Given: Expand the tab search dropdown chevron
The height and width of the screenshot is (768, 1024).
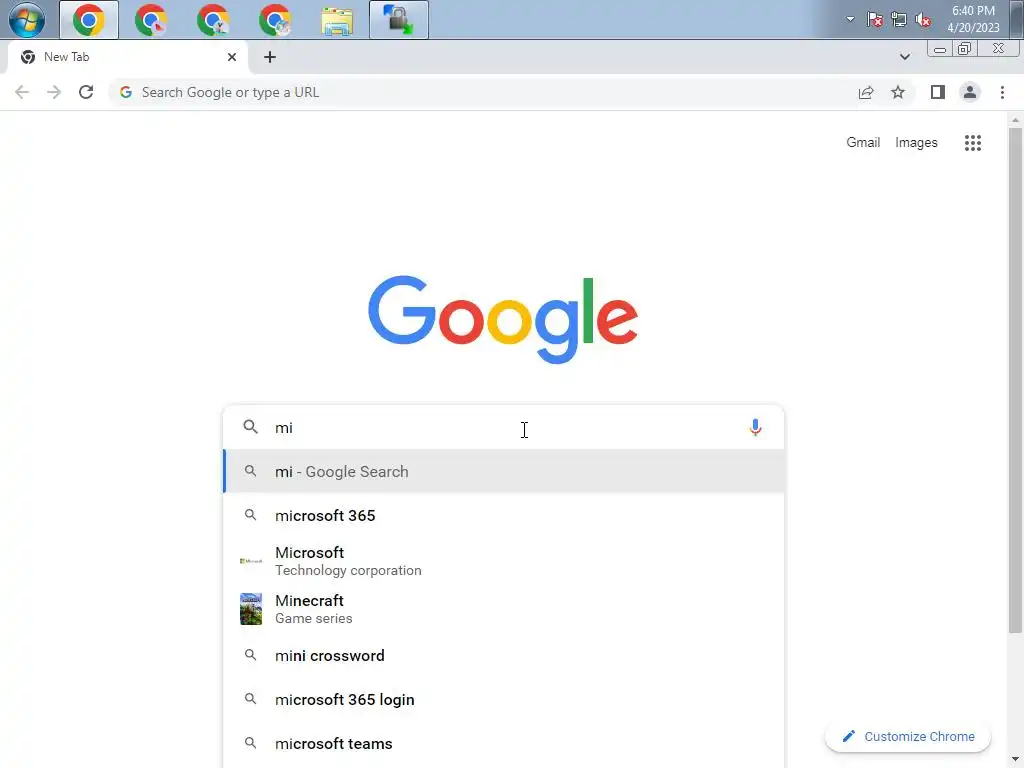Looking at the screenshot, I should point(904,57).
